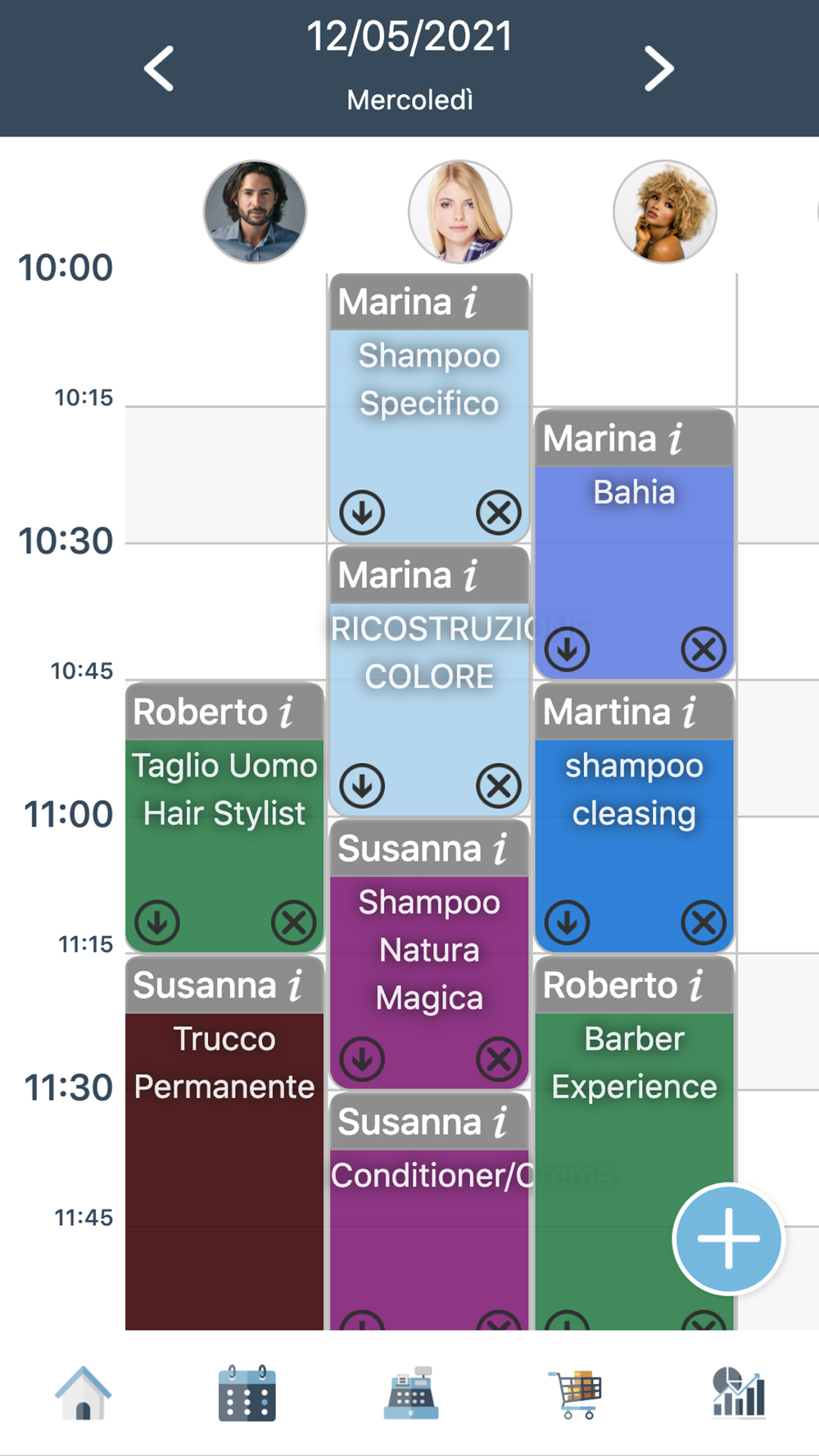Delete RICOSTRUZIONE COLORE appointment via X icon
The height and width of the screenshot is (1456, 819).
(x=499, y=786)
